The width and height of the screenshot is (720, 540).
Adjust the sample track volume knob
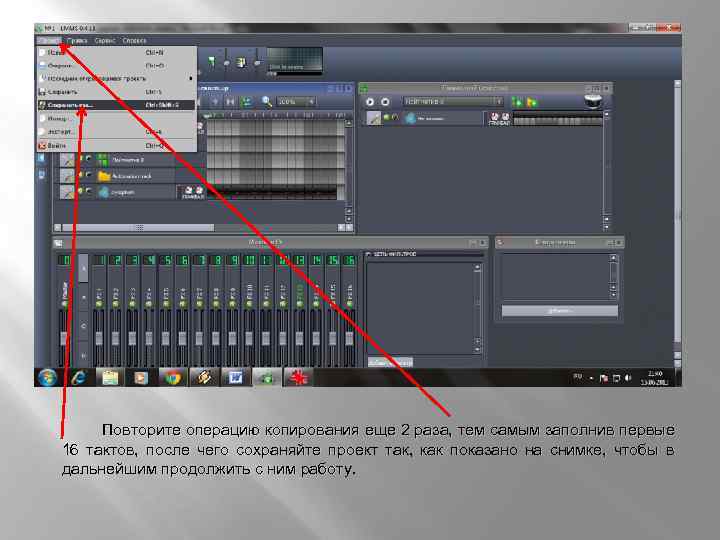(x=188, y=190)
